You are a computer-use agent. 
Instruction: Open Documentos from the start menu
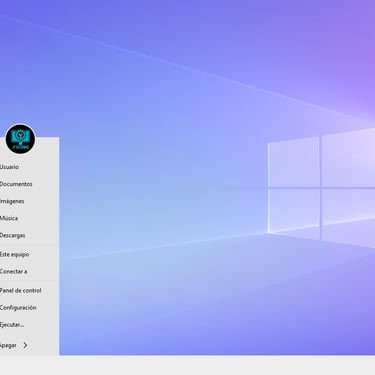[16, 184]
